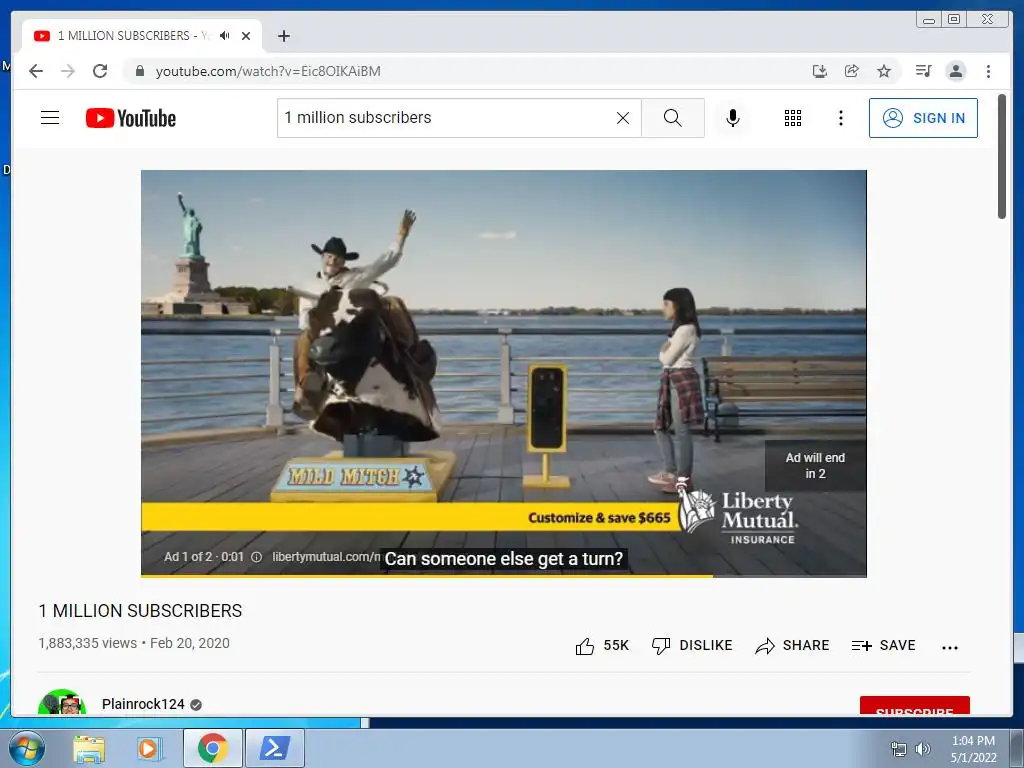Click the SHARE button
Image resolution: width=1024 pixels, height=768 pixels.
[792, 646]
